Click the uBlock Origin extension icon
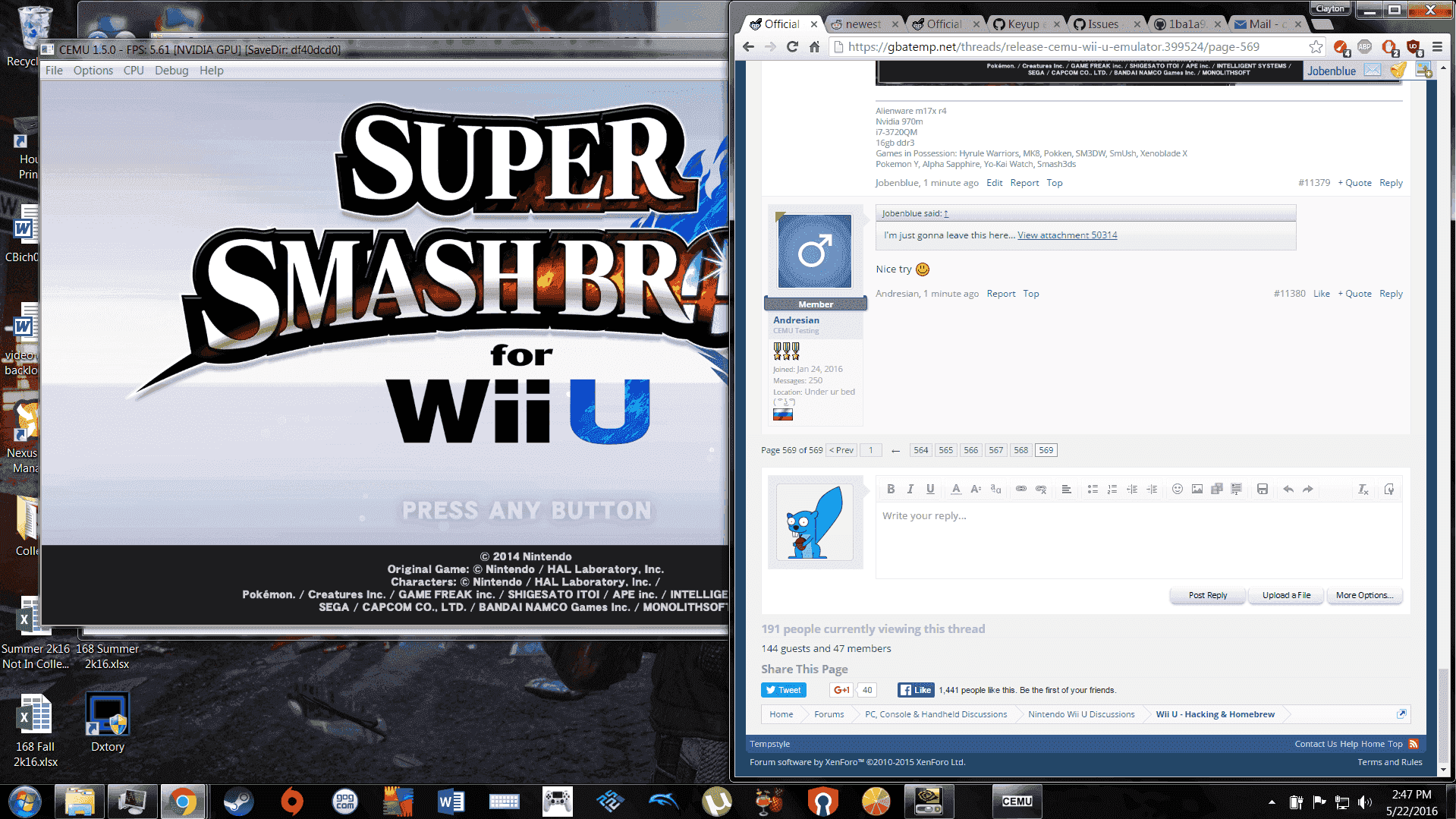This screenshot has height=819, width=1456. pyautogui.click(x=1413, y=47)
